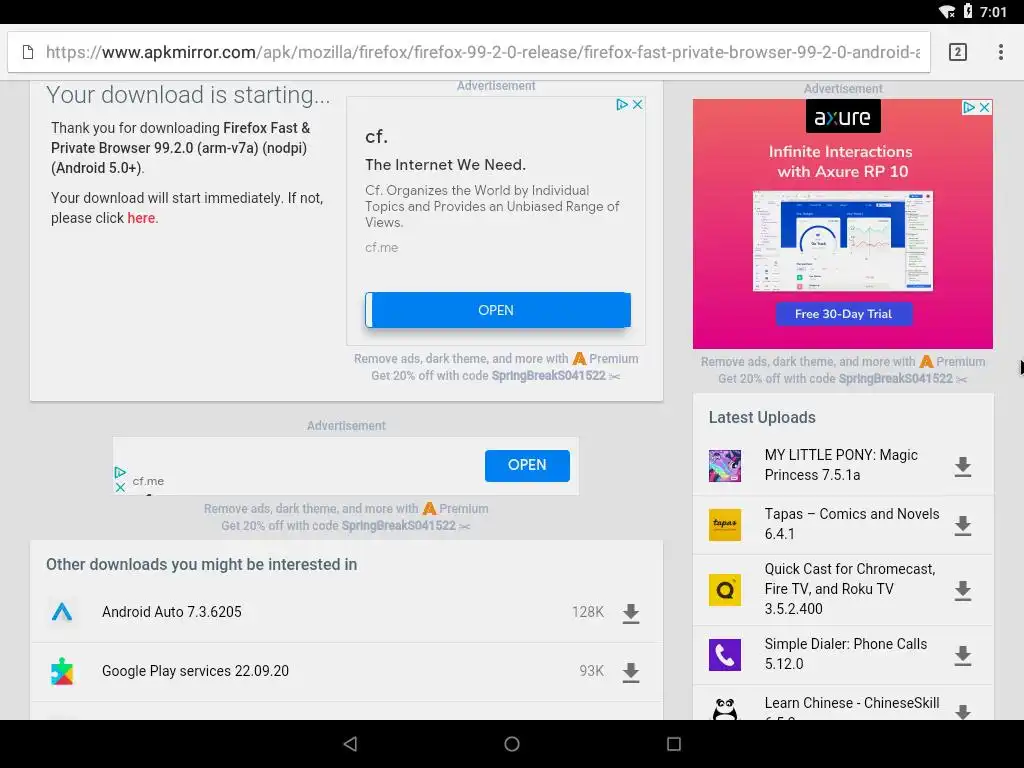This screenshot has height=768, width=1024.
Task: Click '128K' download count for Android Auto
Action: pos(588,612)
